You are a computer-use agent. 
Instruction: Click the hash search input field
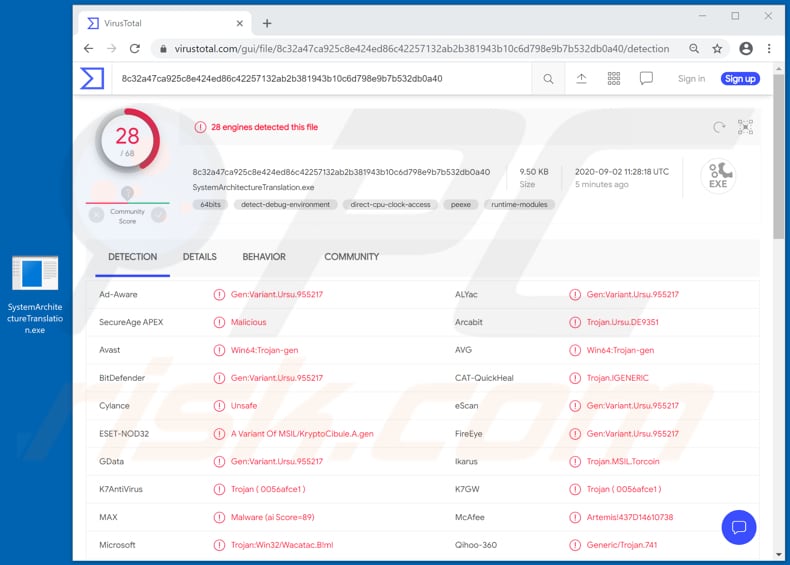click(322, 79)
